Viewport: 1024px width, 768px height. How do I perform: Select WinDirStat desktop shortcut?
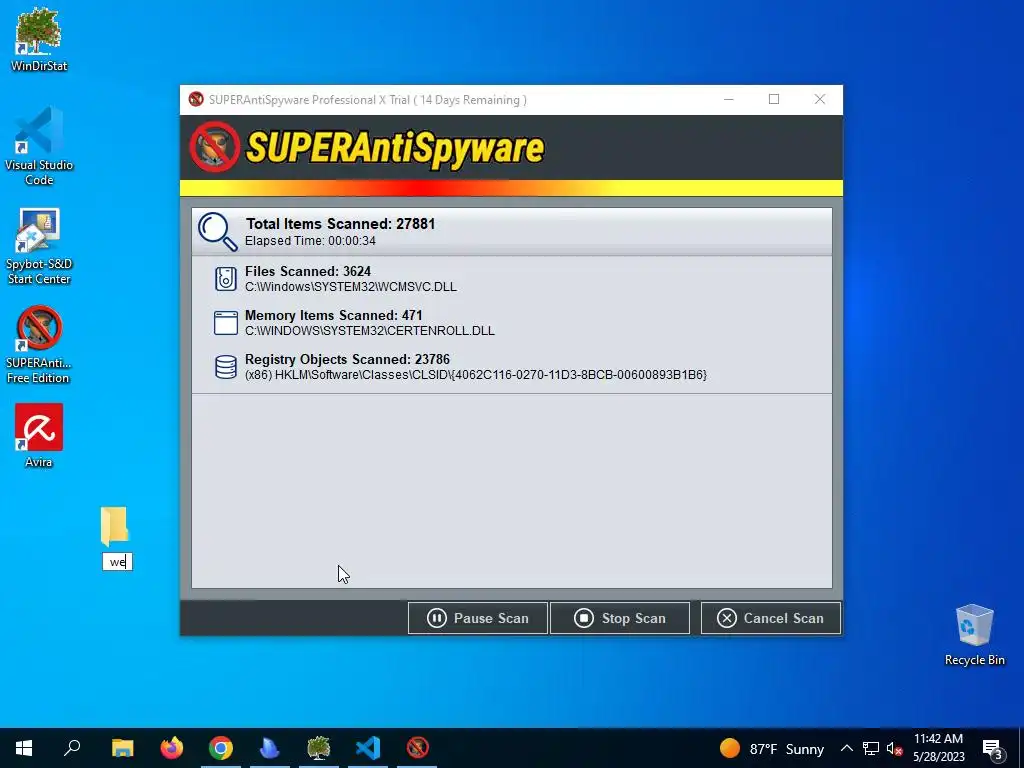click(x=39, y=39)
